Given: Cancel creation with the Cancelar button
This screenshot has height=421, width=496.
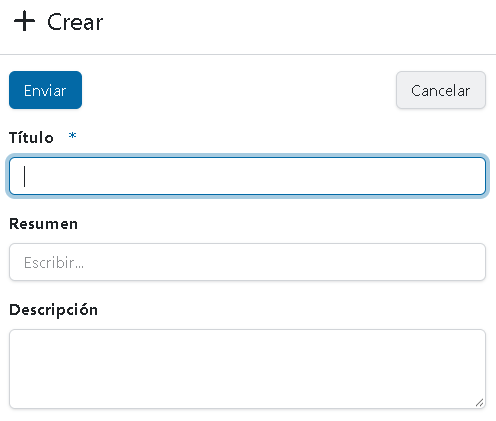Looking at the screenshot, I should (x=441, y=90).
